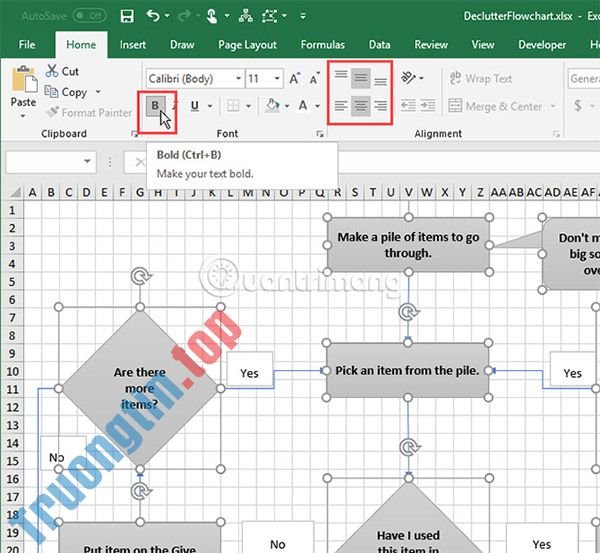Select the 'Are there more items?' diamond

tap(140, 388)
